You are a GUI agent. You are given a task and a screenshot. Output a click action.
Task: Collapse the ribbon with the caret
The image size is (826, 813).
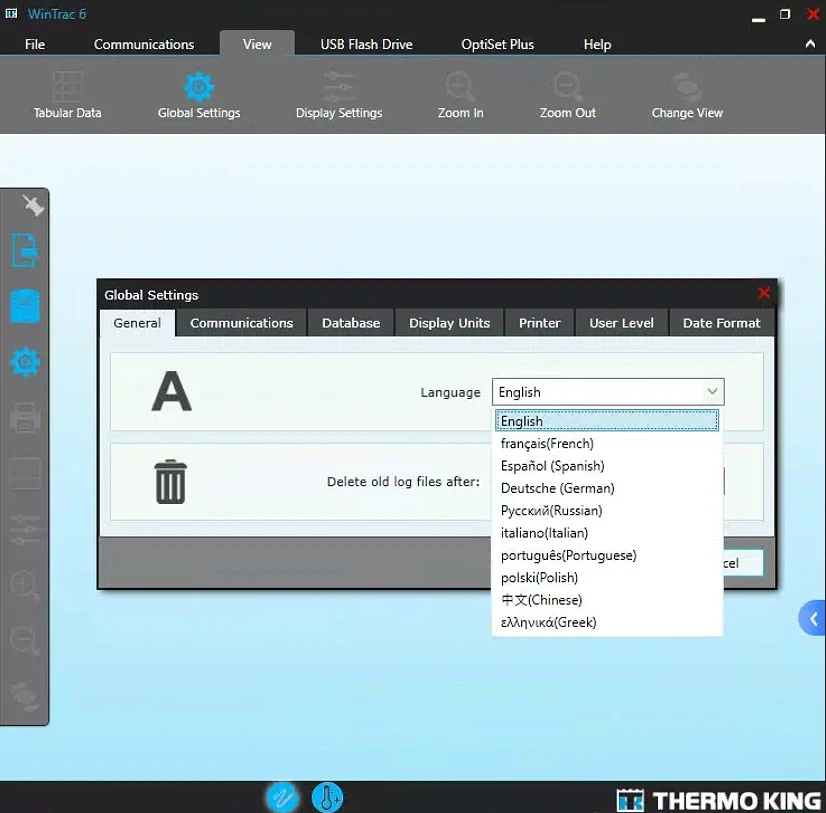click(x=810, y=44)
